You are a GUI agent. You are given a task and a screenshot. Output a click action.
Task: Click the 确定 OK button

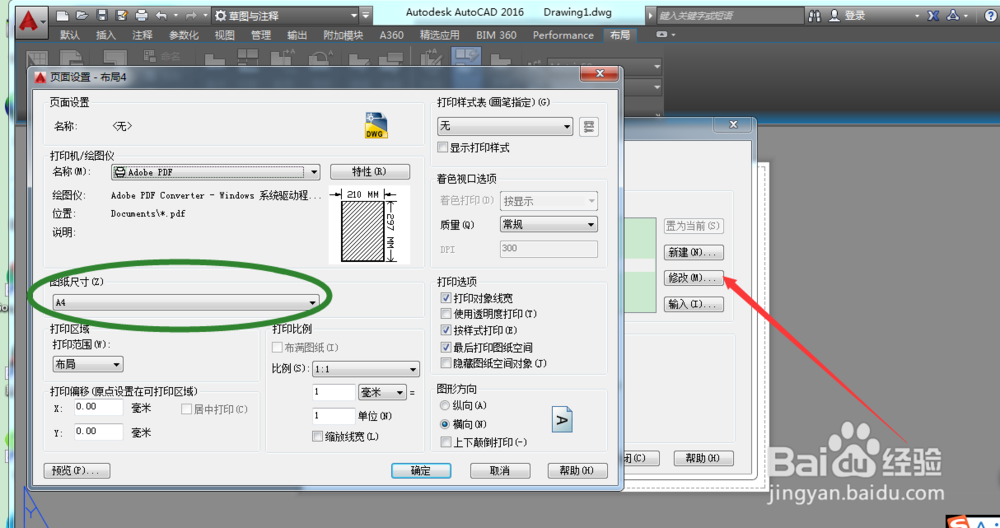[x=421, y=471]
